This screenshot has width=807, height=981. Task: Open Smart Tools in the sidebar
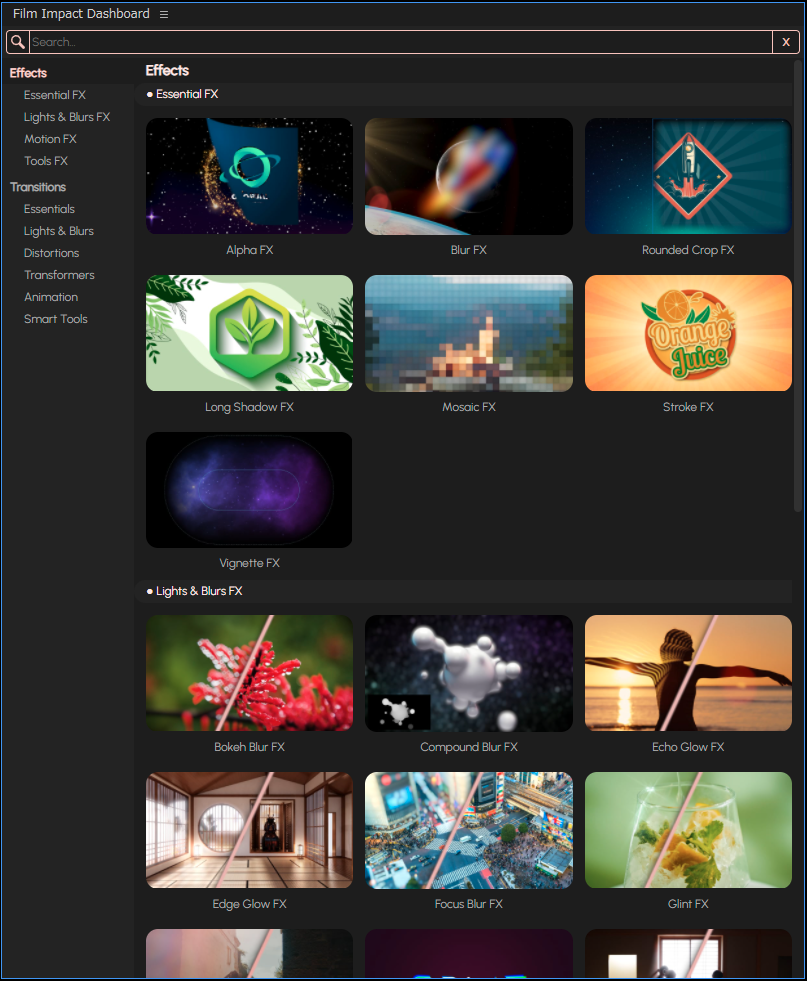tap(56, 318)
